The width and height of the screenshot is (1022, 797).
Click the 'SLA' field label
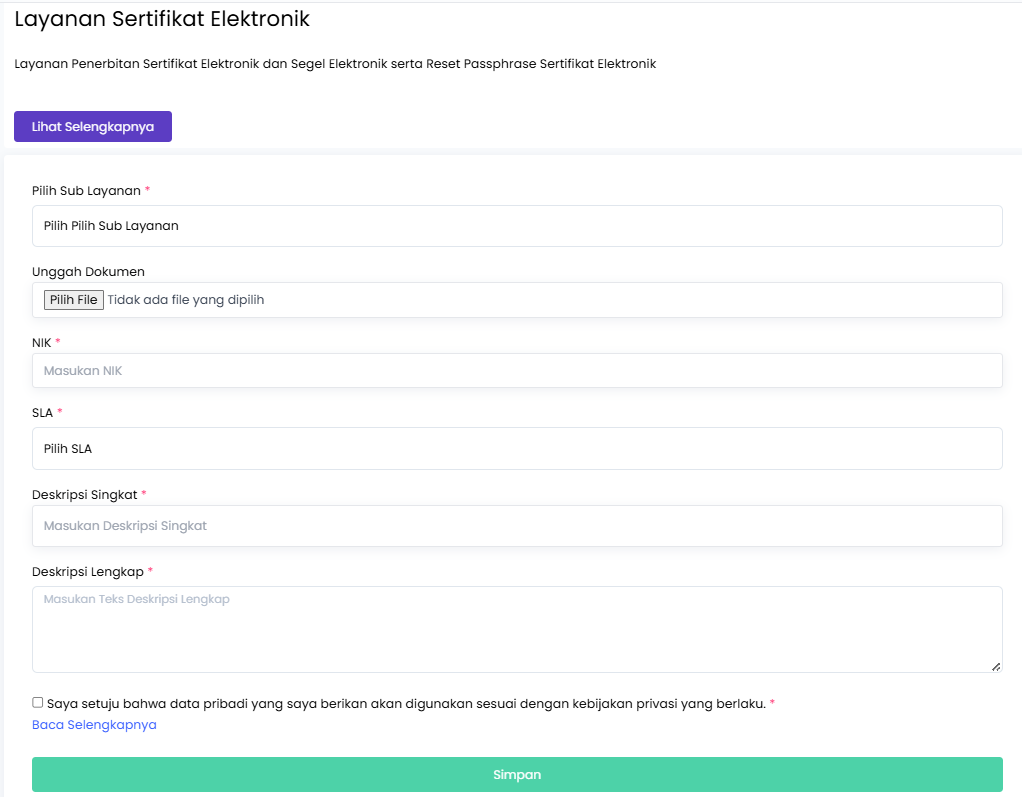42,412
